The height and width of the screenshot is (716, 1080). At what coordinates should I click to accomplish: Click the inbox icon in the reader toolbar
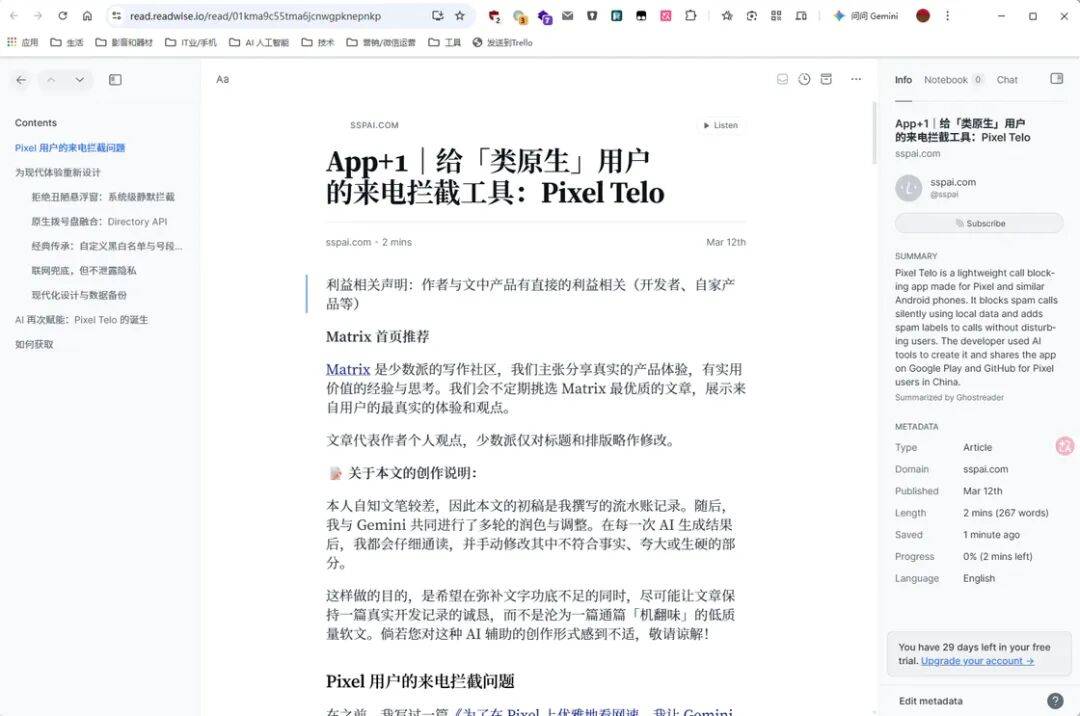782,79
